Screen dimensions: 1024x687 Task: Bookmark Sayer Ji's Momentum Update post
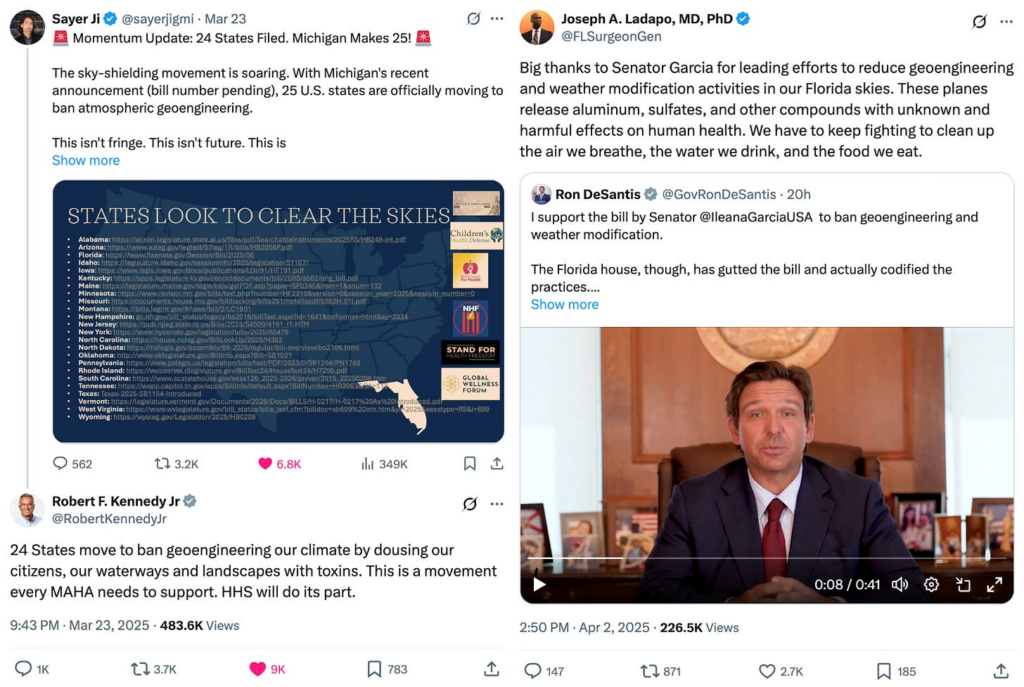click(x=470, y=464)
